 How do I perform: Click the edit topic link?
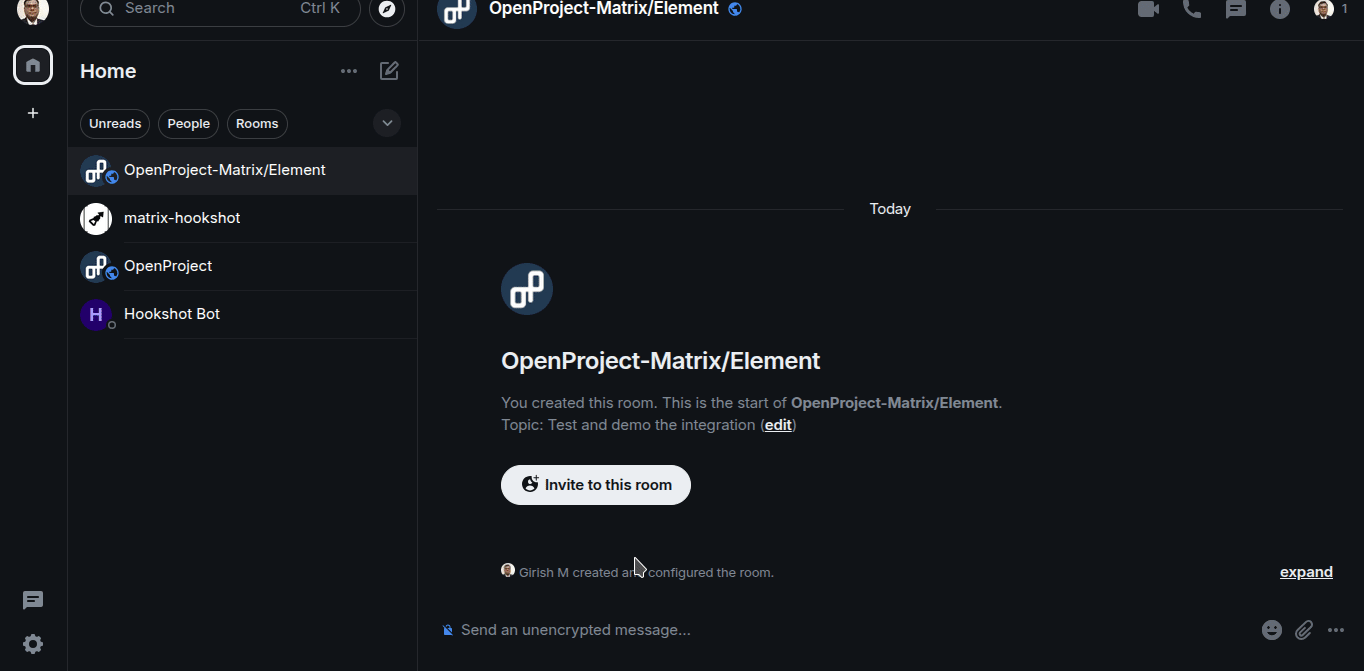[x=778, y=425]
